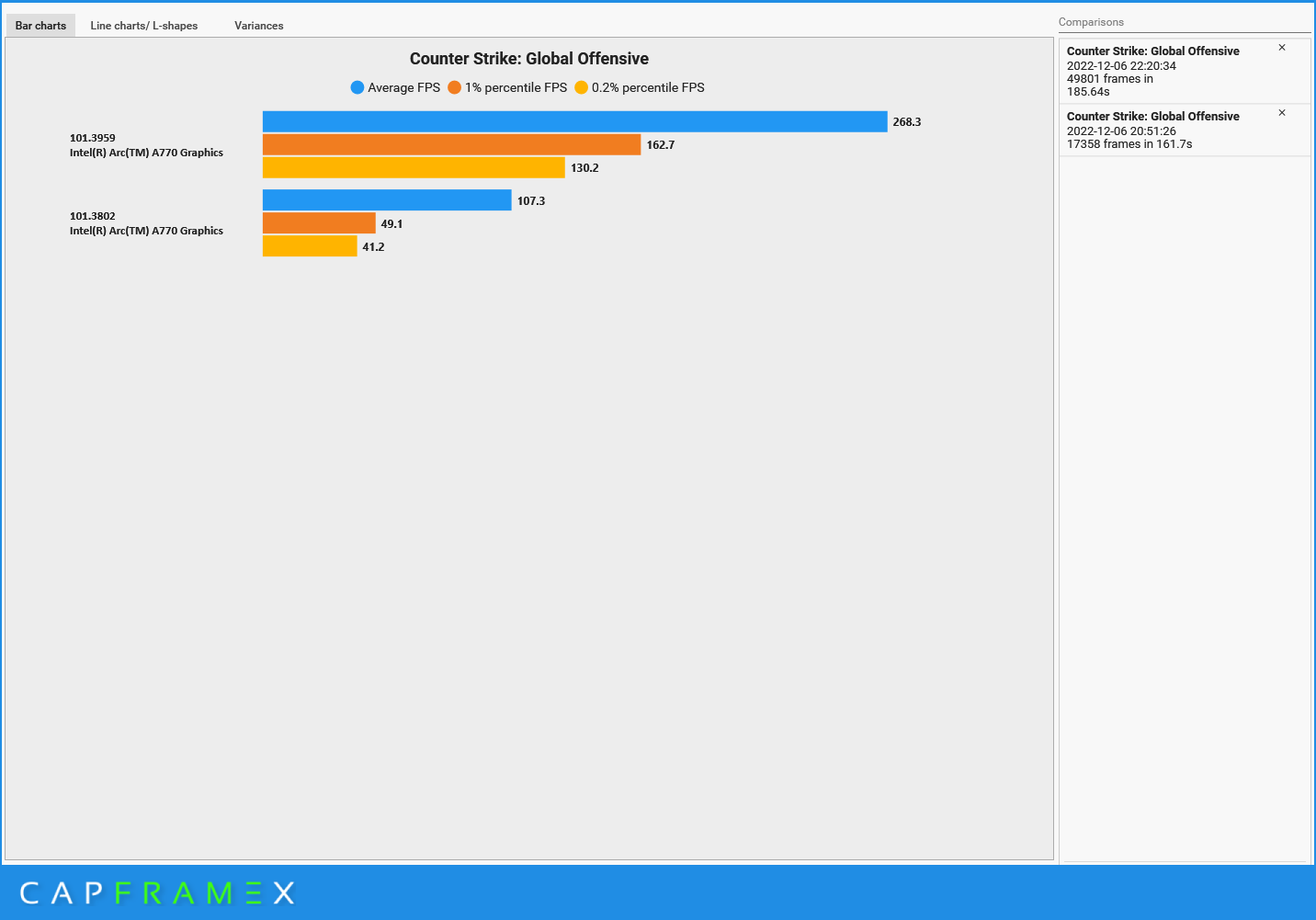Click the yellow 0.2% percentile legend dot
This screenshot has height=920, width=1316.
click(x=581, y=87)
